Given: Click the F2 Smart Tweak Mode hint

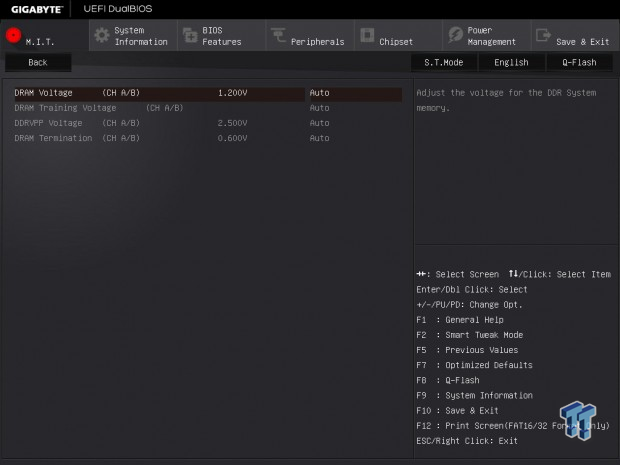Looking at the screenshot, I should coord(470,335).
